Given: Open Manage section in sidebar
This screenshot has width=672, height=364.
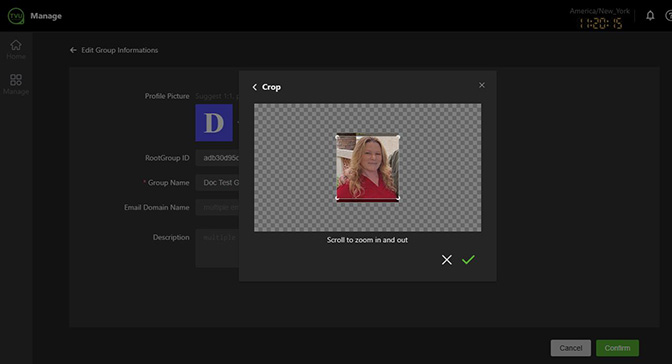Looking at the screenshot, I should [x=16, y=84].
